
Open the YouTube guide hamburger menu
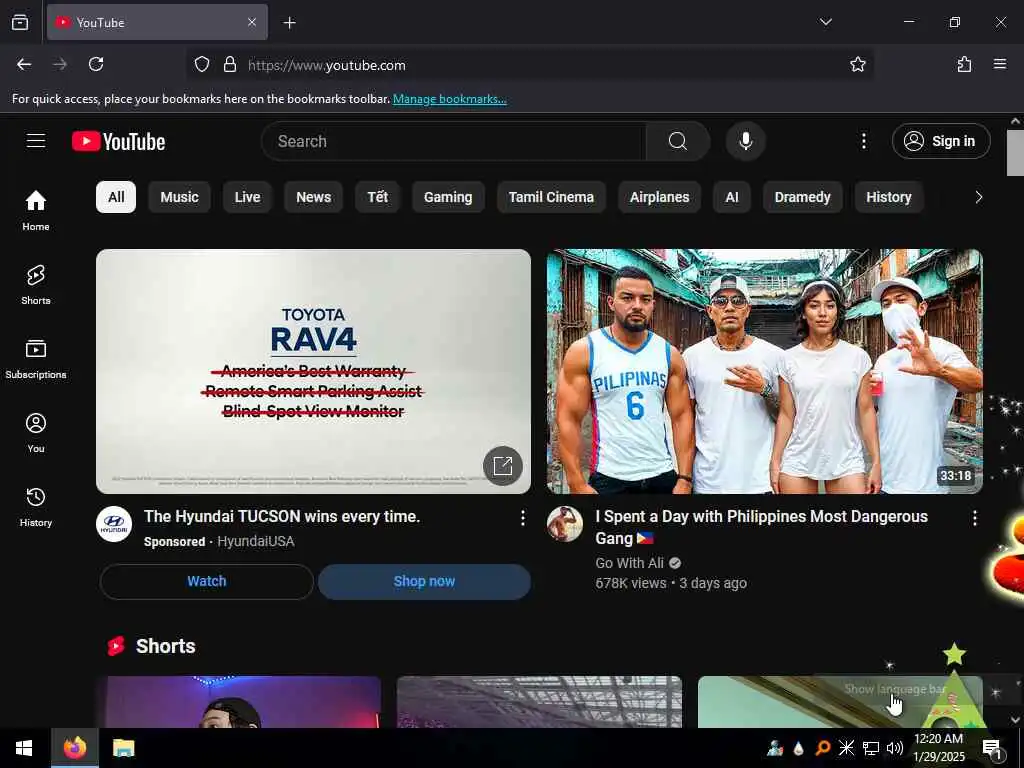coord(36,140)
